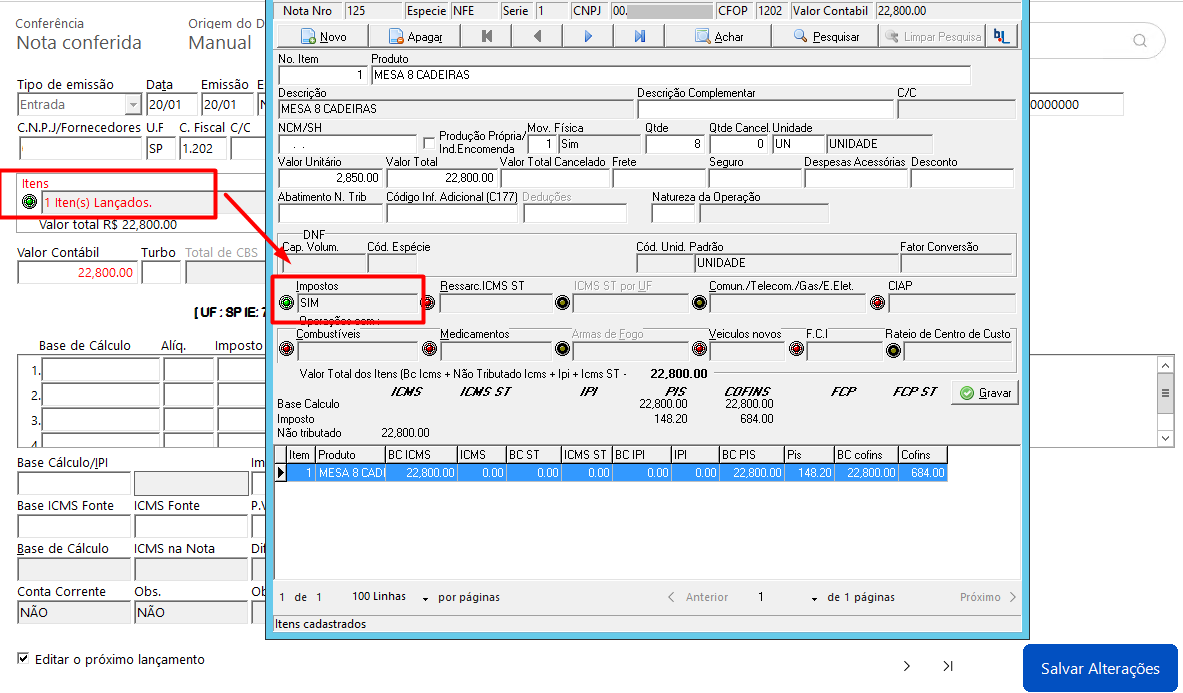Open the Itens lançados green indicator

coord(29,201)
